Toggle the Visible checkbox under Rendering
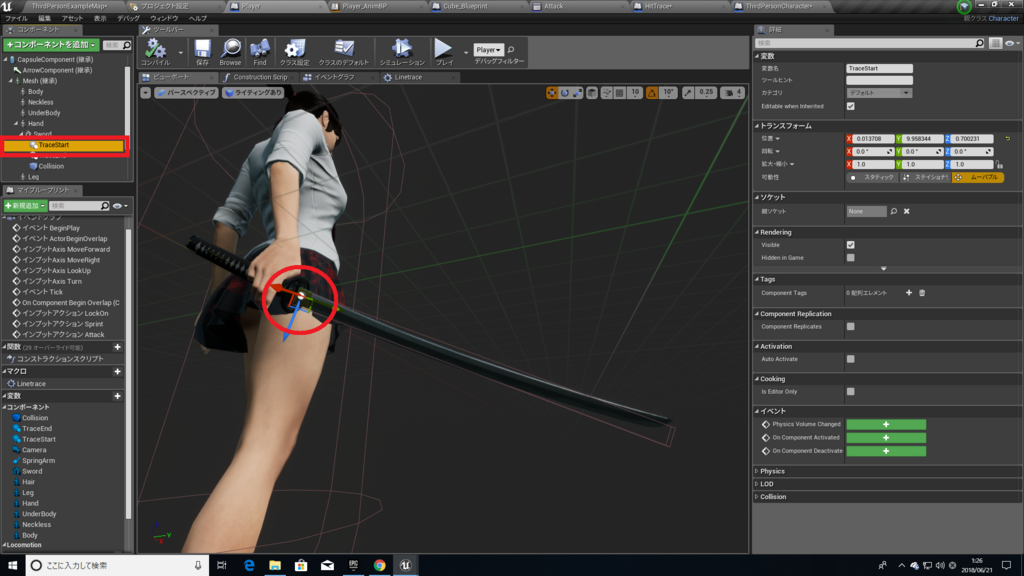This screenshot has height=576, width=1024. point(850,245)
